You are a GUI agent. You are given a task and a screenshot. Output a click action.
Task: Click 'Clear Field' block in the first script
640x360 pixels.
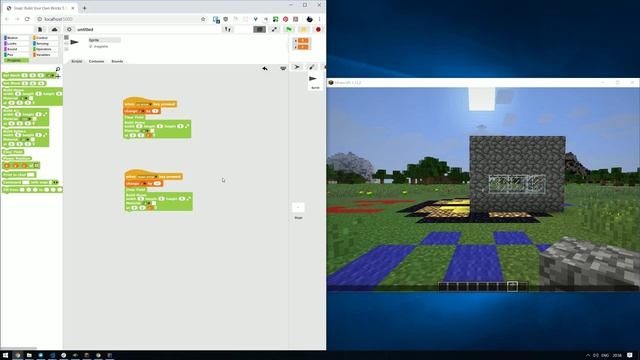(135, 117)
